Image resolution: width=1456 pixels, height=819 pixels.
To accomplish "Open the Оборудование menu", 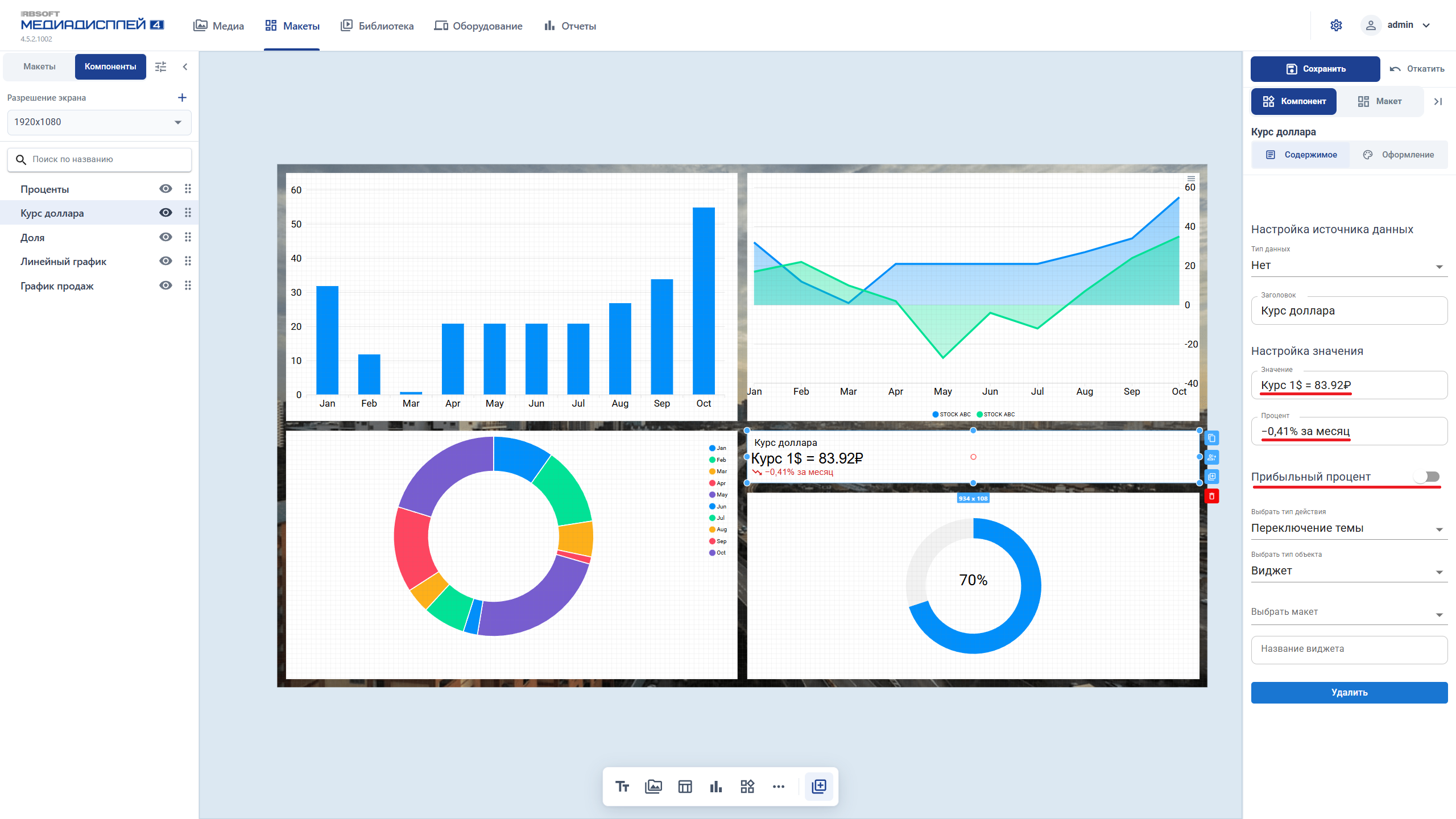I will [478, 26].
